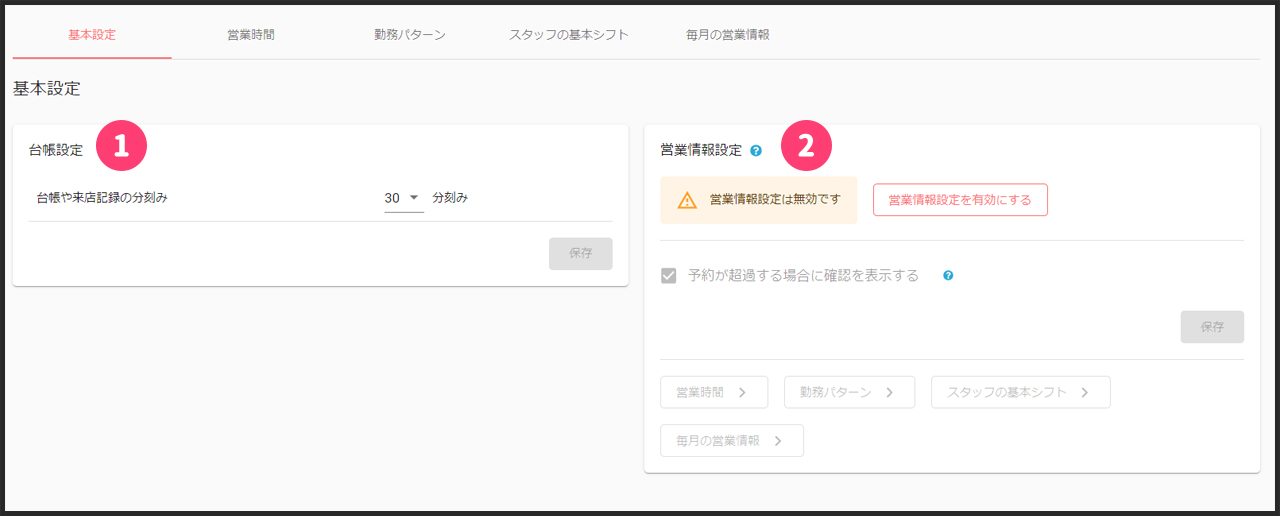Click the help icon beside 営業情報設定 heading
This screenshot has width=1280, height=516.
coord(756,151)
